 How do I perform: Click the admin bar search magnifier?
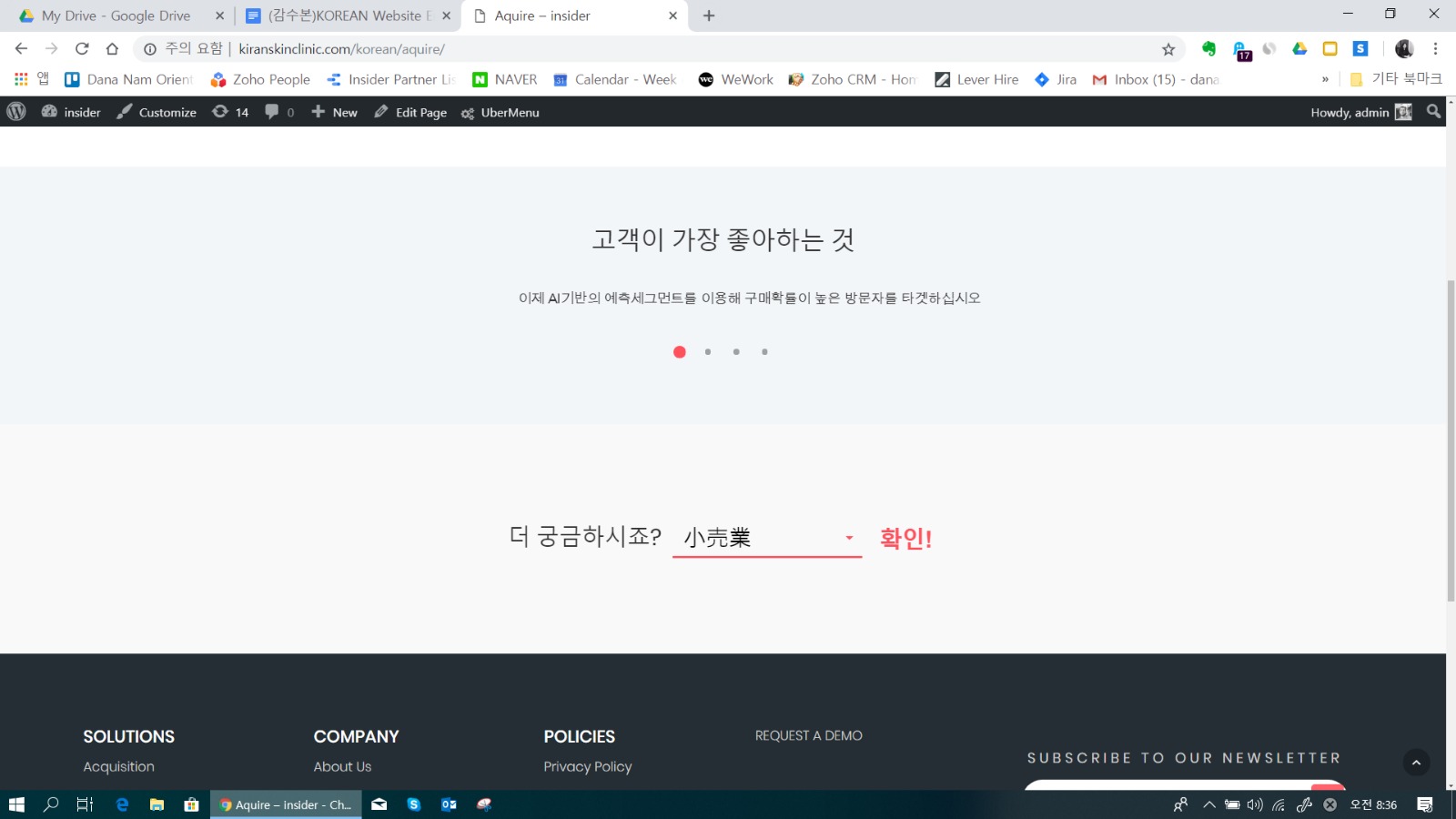1433,111
